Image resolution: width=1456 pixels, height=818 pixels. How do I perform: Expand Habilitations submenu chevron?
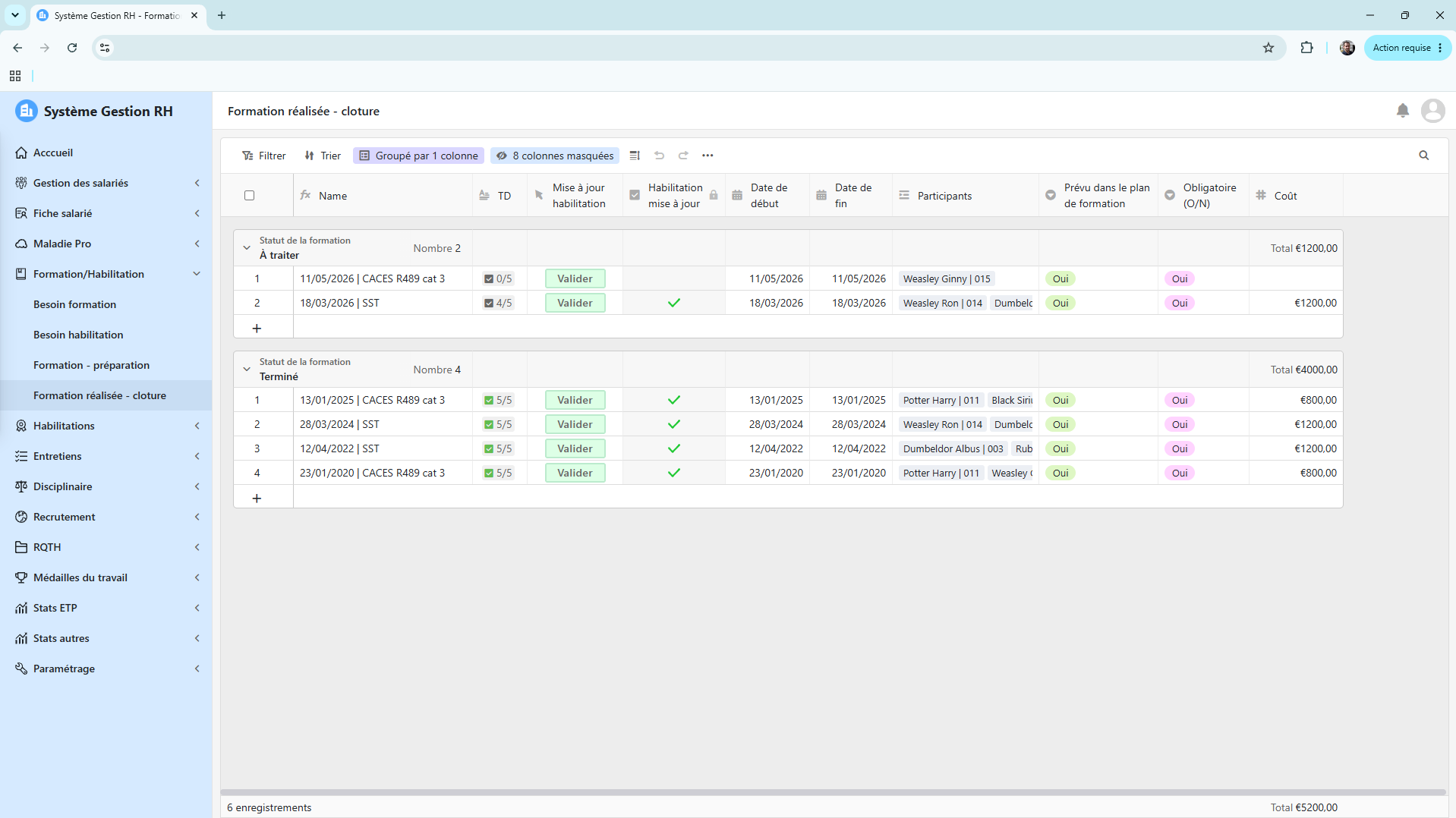tap(197, 426)
